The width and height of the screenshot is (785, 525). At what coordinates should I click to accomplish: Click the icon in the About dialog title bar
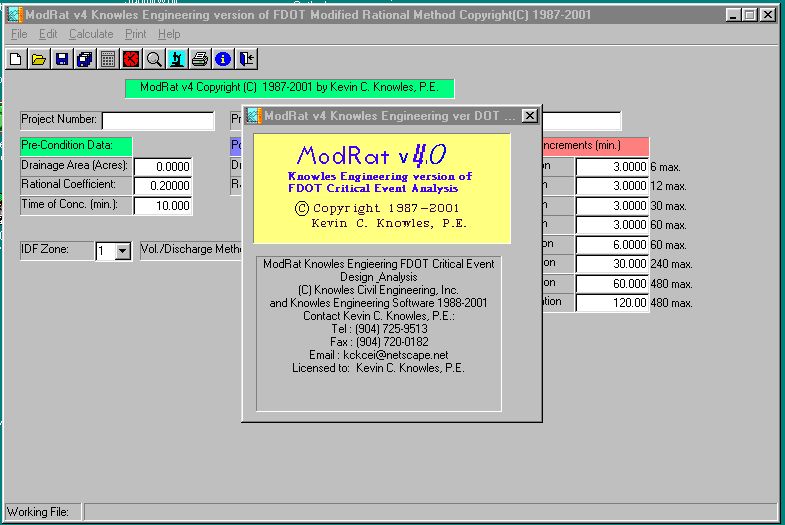254,116
